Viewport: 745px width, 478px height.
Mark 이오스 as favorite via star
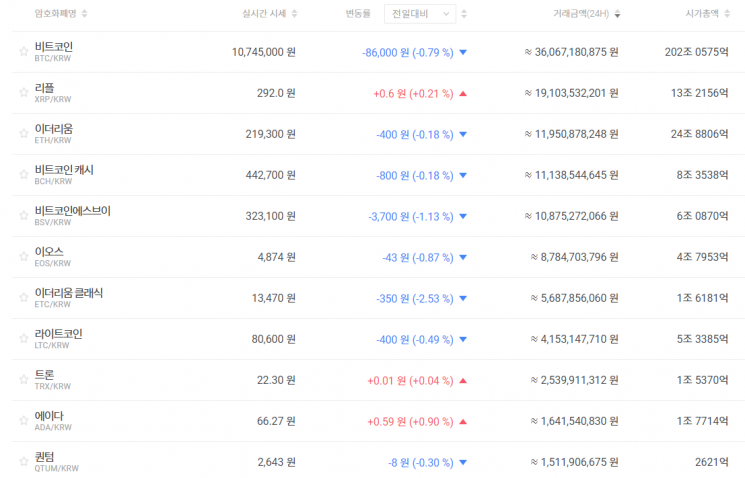tap(24, 257)
